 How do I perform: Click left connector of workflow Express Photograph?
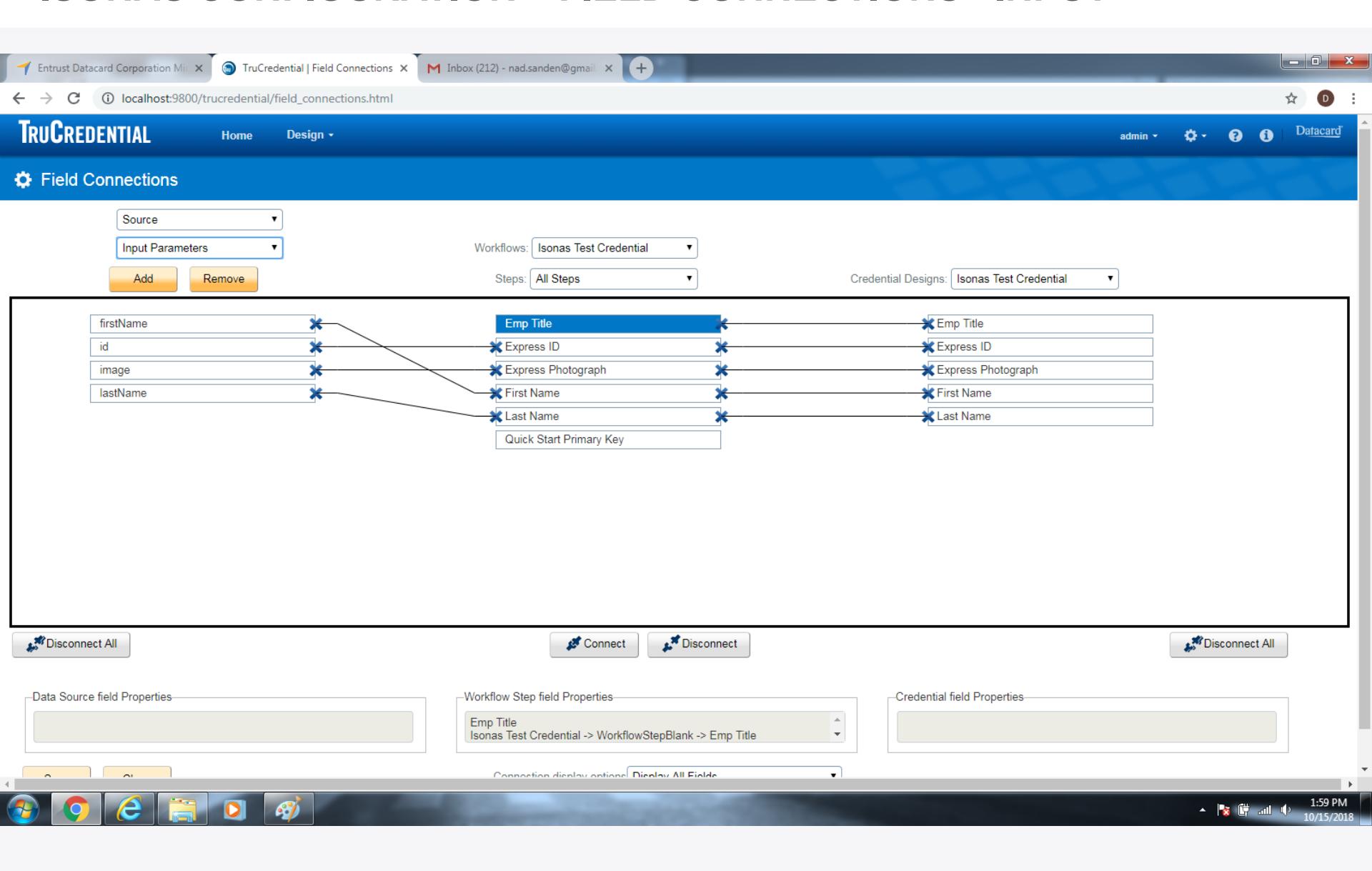(x=496, y=370)
